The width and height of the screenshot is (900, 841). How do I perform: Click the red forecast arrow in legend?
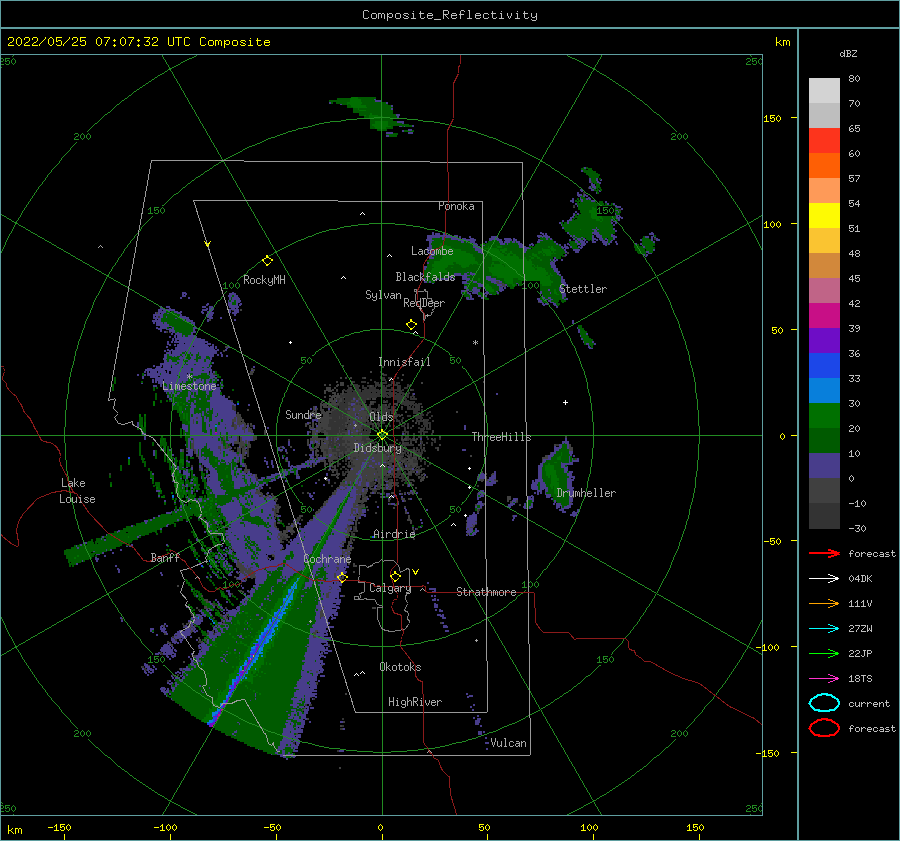pos(824,553)
